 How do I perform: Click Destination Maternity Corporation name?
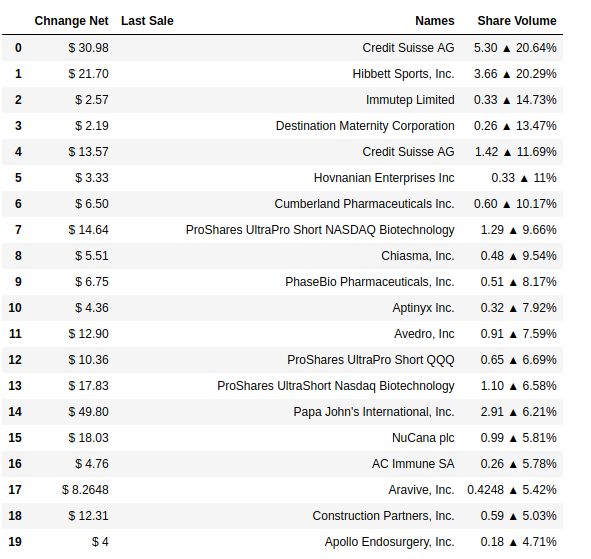pos(365,126)
